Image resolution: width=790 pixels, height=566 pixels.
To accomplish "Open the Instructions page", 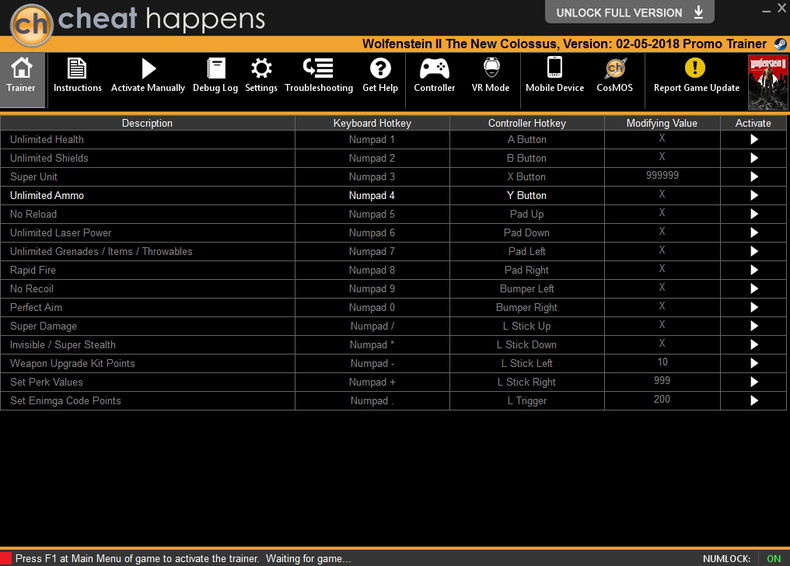I will pos(77,76).
